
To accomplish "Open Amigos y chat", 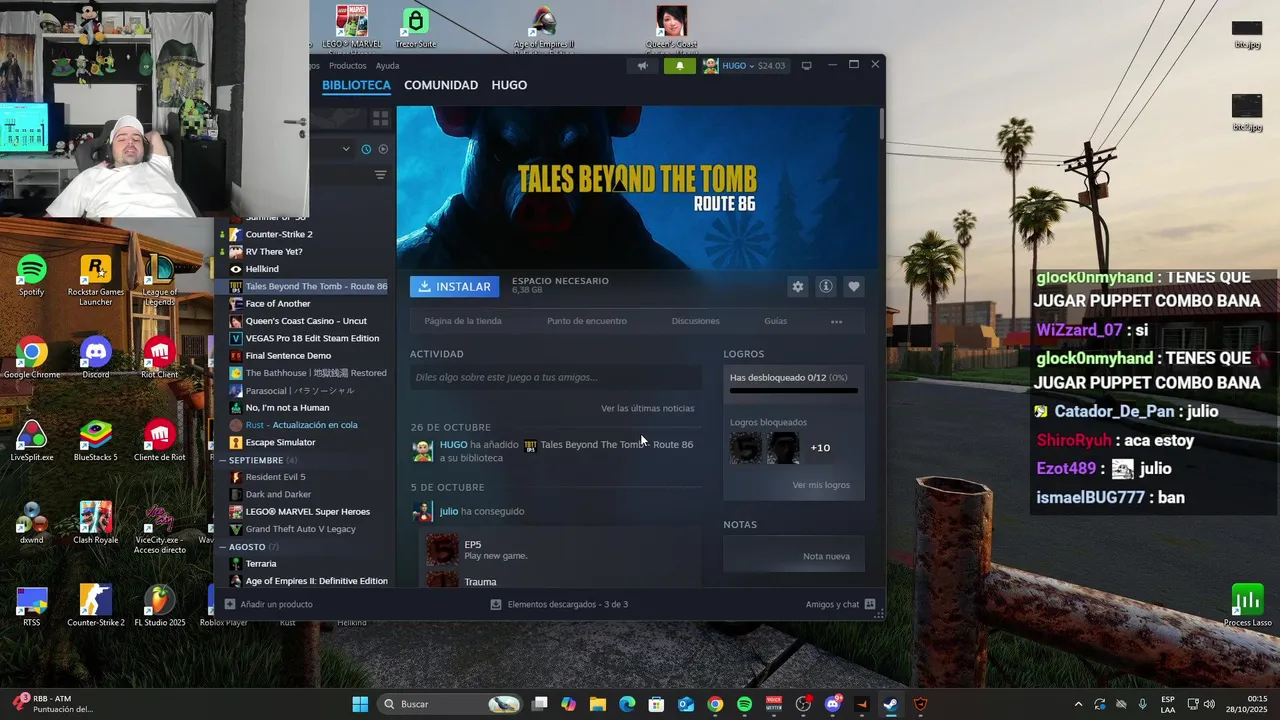I will 840,605.
